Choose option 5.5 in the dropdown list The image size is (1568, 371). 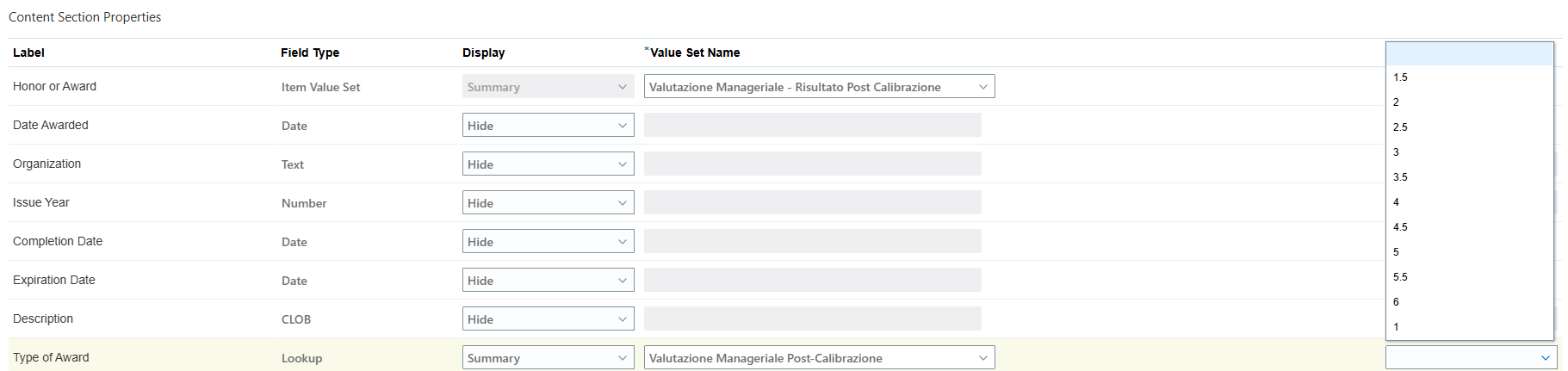point(1469,277)
